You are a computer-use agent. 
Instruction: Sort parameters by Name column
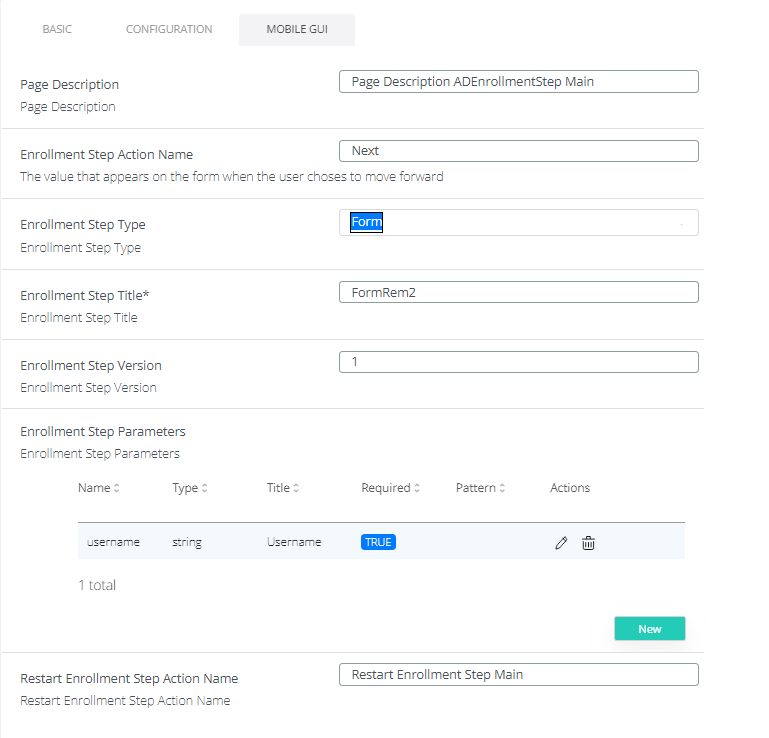99,488
